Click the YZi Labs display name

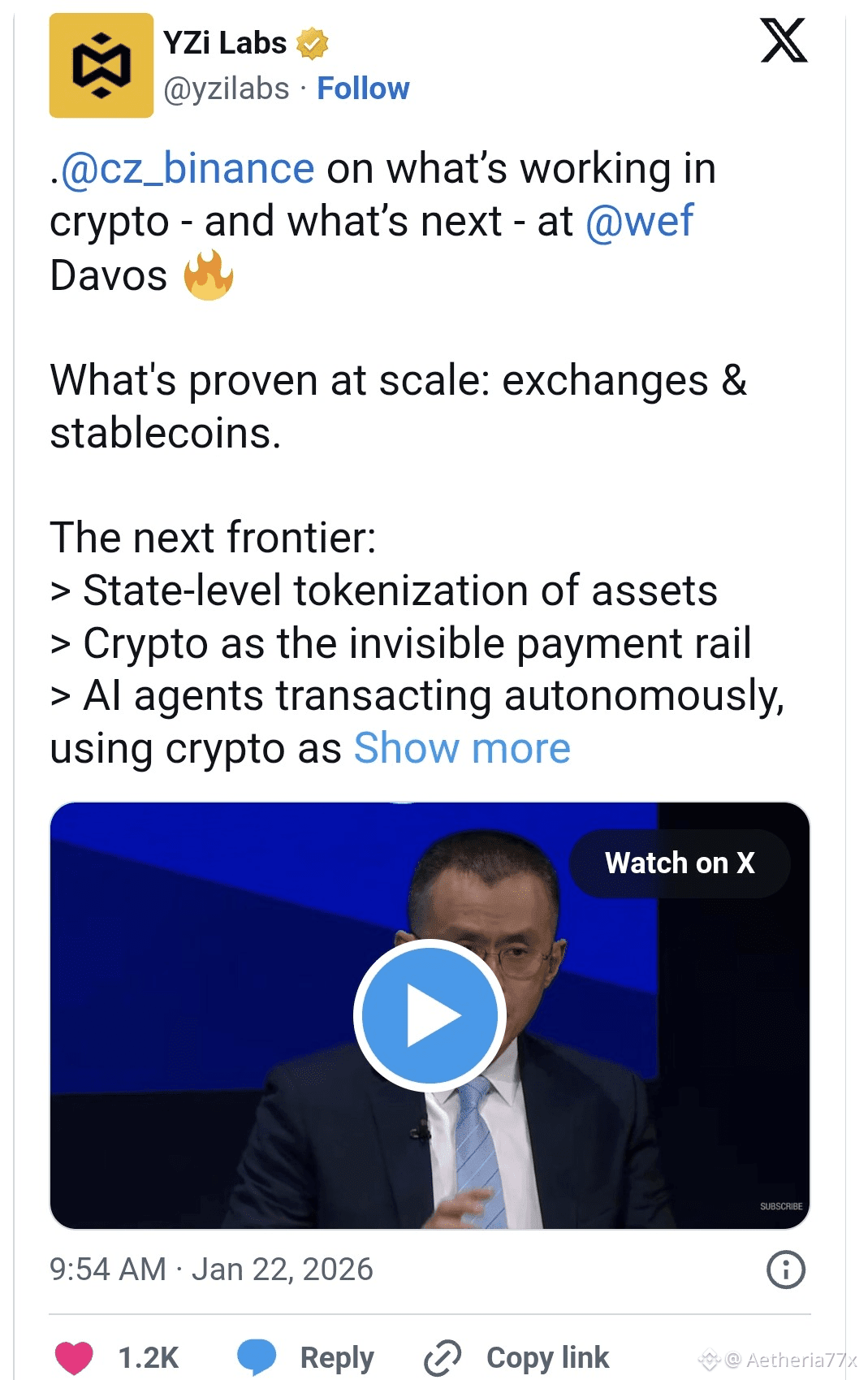click(x=225, y=43)
